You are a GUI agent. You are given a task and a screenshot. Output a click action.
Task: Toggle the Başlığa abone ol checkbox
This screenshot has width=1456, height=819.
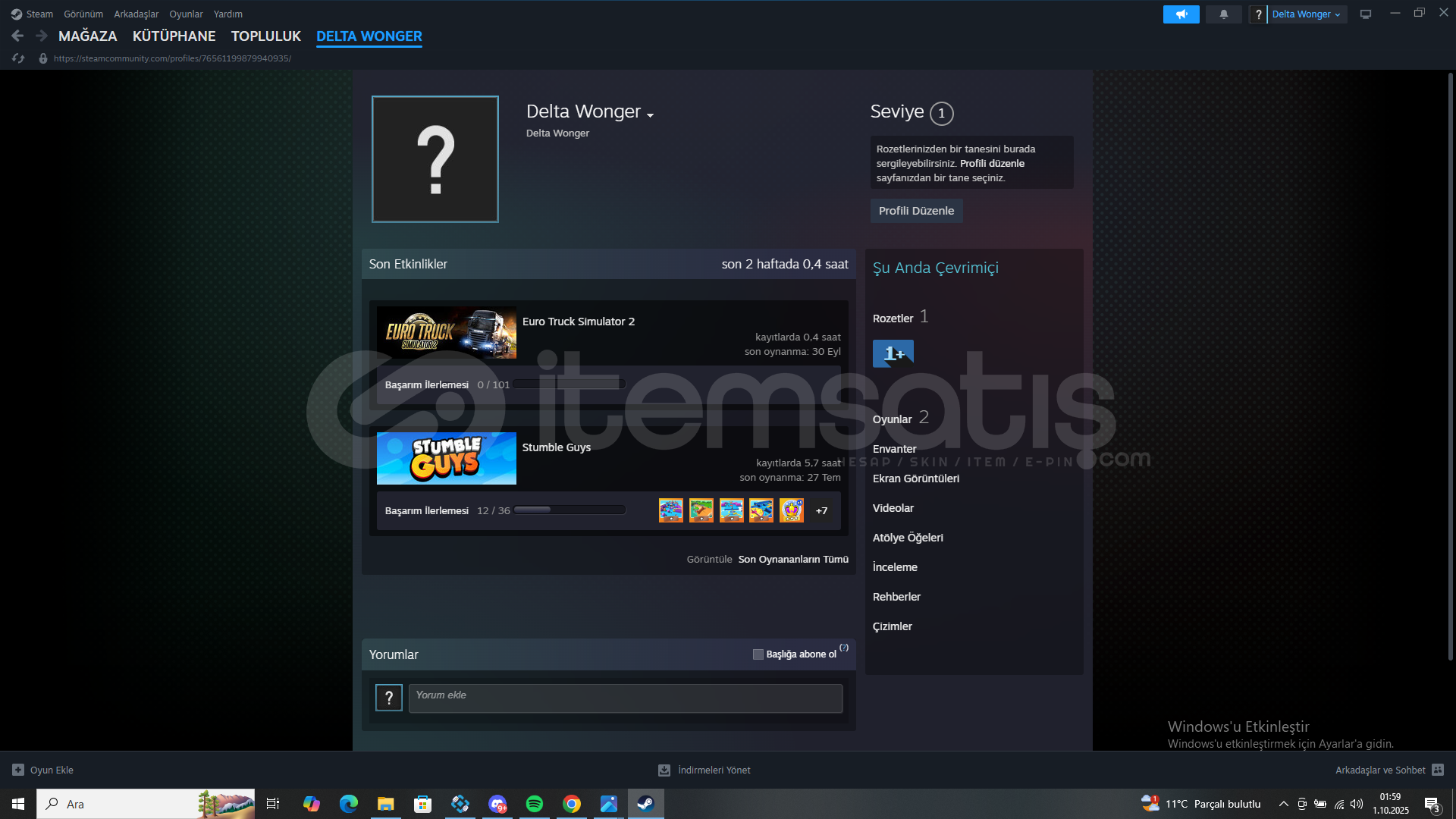(758, 654)
